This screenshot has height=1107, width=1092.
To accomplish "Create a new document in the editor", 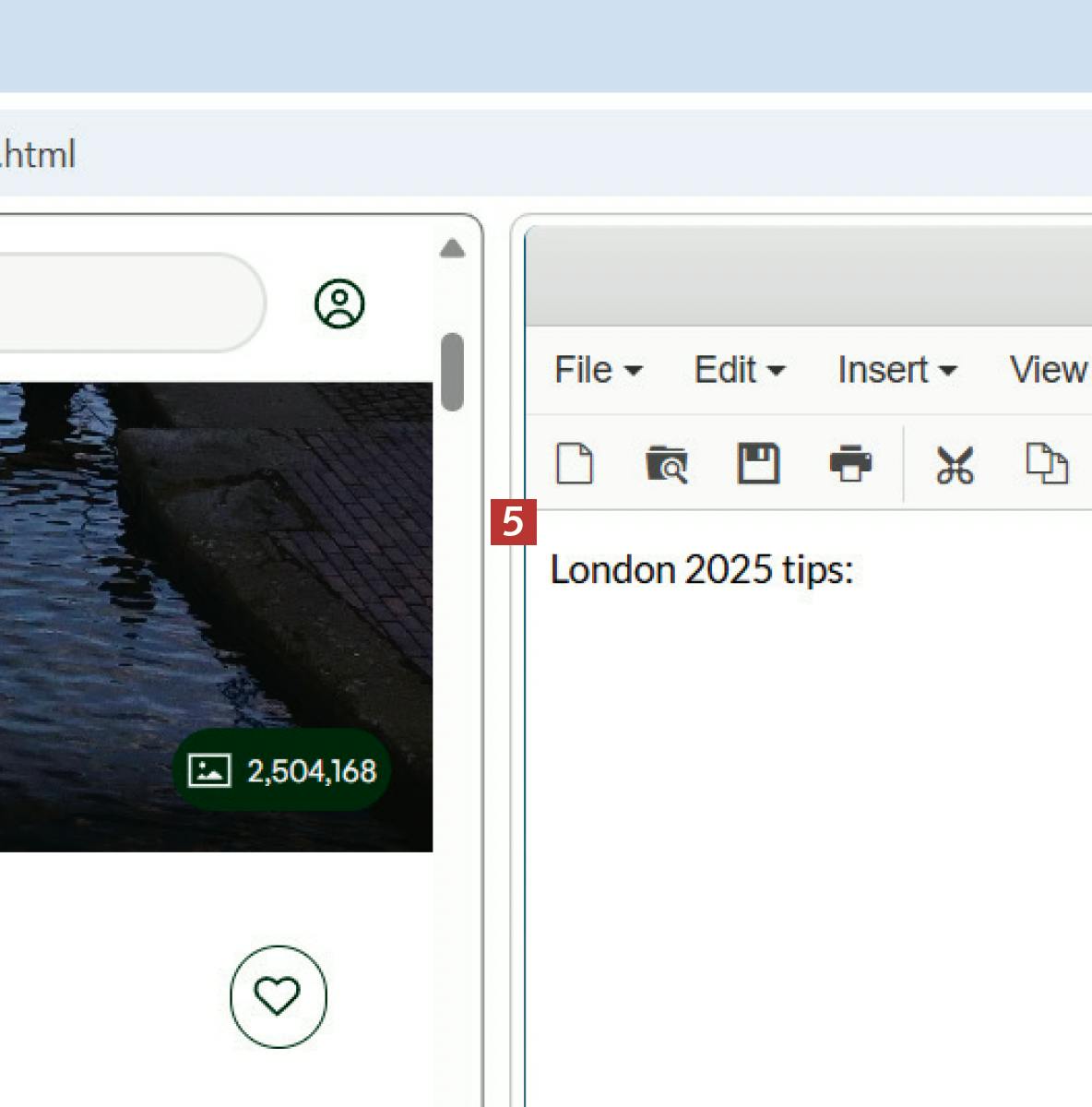I will click(575, 463).
